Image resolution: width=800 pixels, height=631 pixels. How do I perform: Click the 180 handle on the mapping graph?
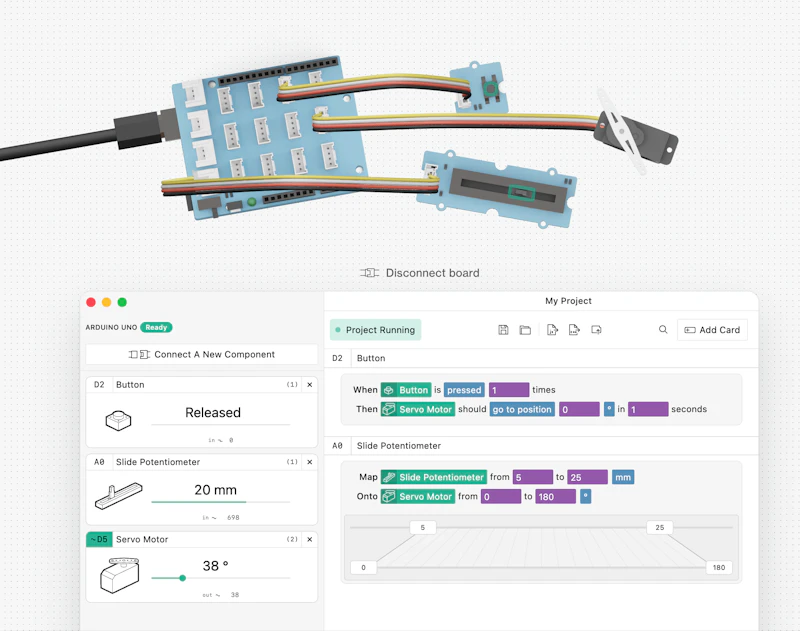(719, 567)
